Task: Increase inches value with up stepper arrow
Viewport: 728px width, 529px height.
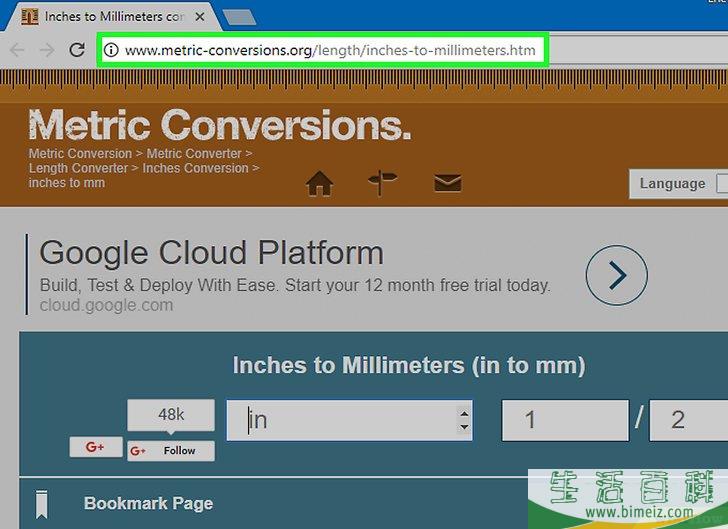Action: coord(464,413)
